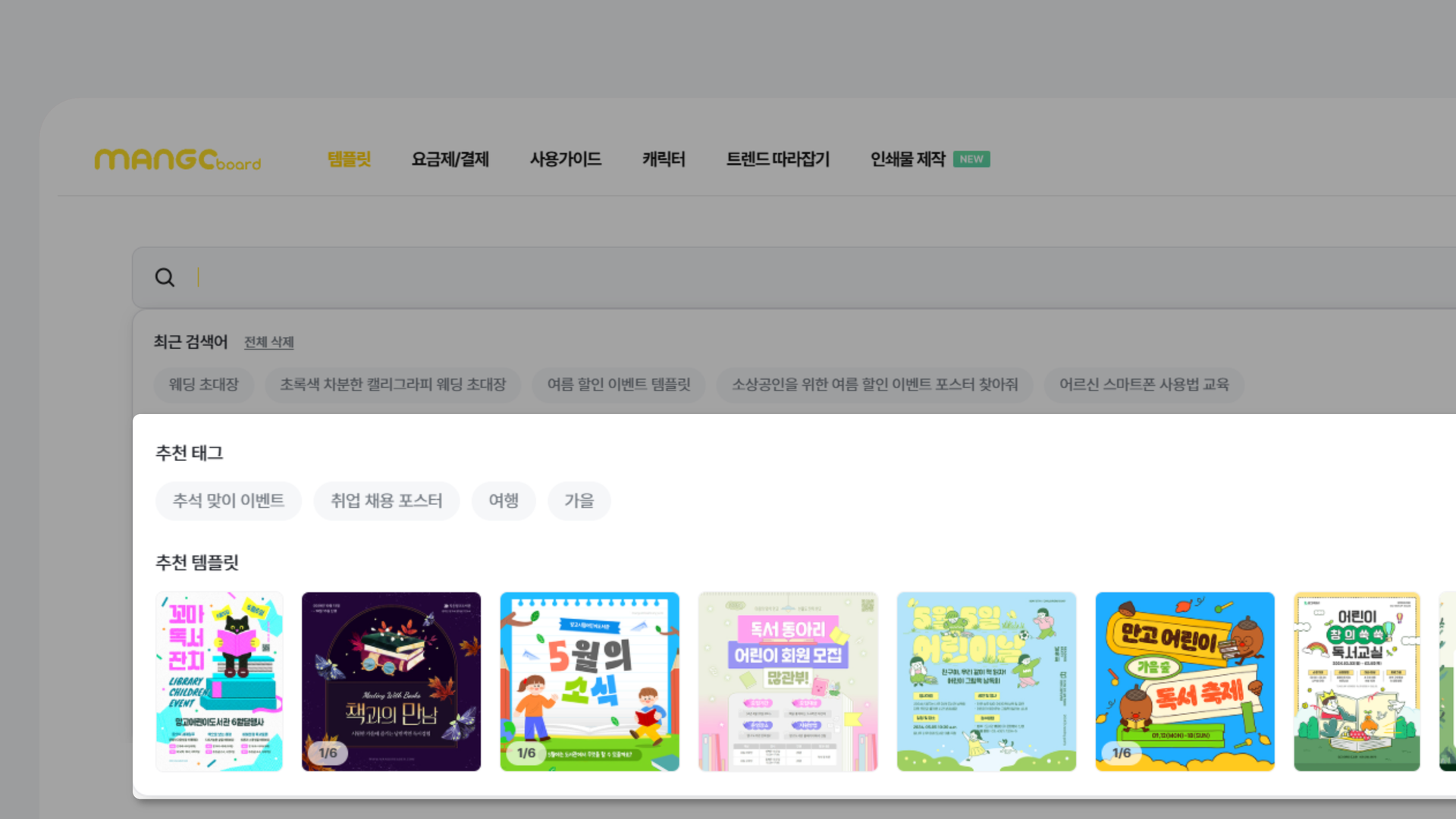Select recent search 여름 할인 이벤트 템플릿
The width and height of the screenshot is (1456, 819).
point(619,384)
